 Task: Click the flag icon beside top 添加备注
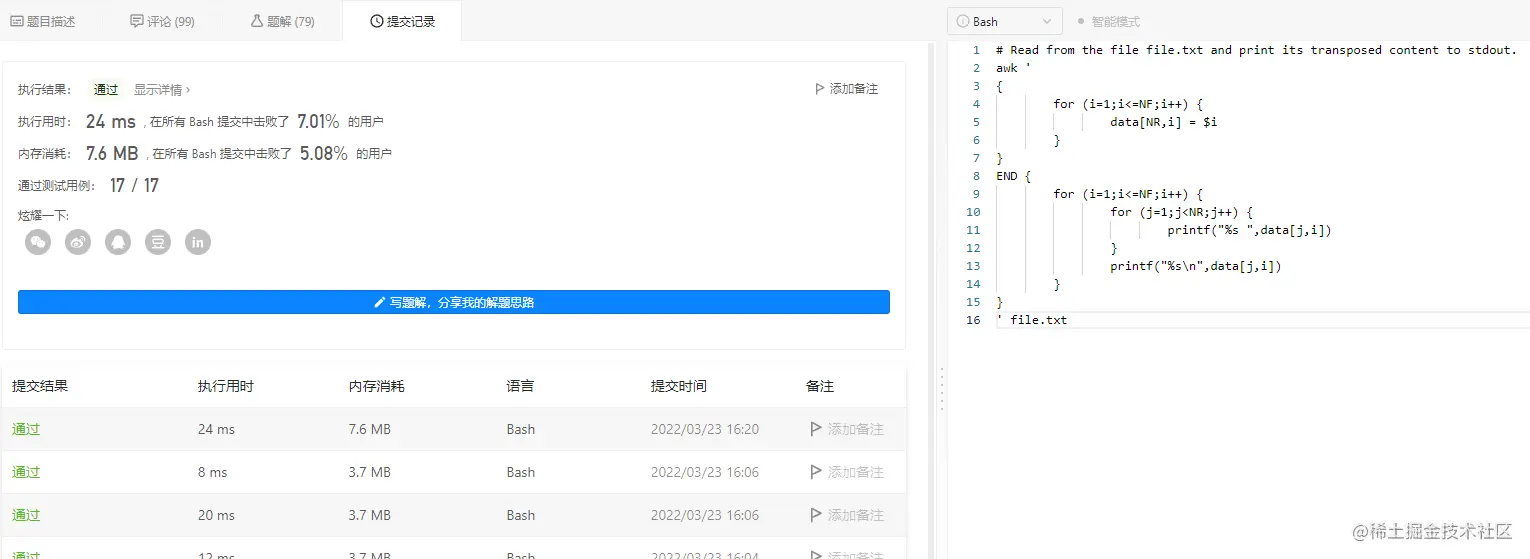coord(821,89)
